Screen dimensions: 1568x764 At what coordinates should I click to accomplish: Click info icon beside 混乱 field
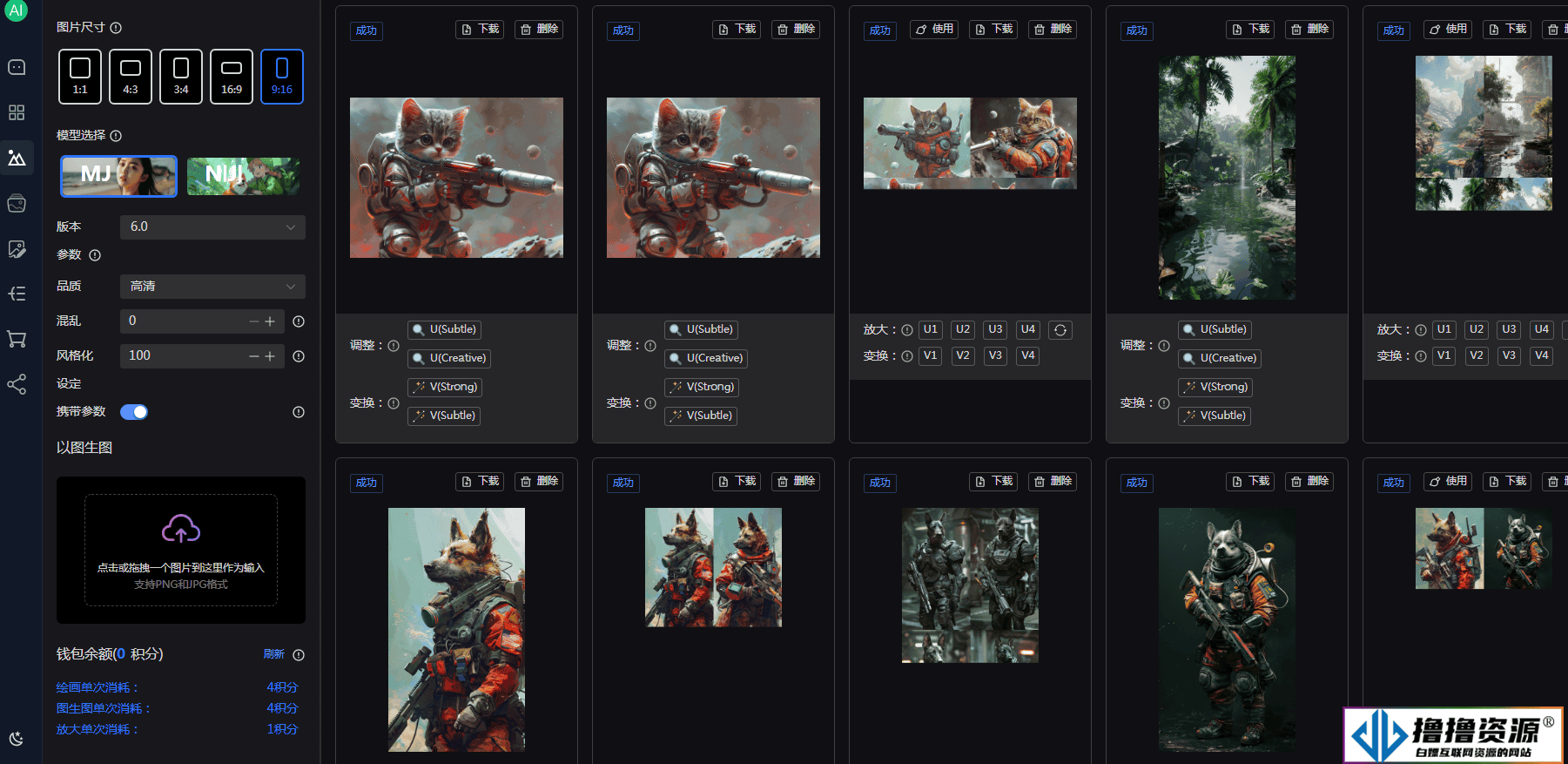(x=299, y=321)
